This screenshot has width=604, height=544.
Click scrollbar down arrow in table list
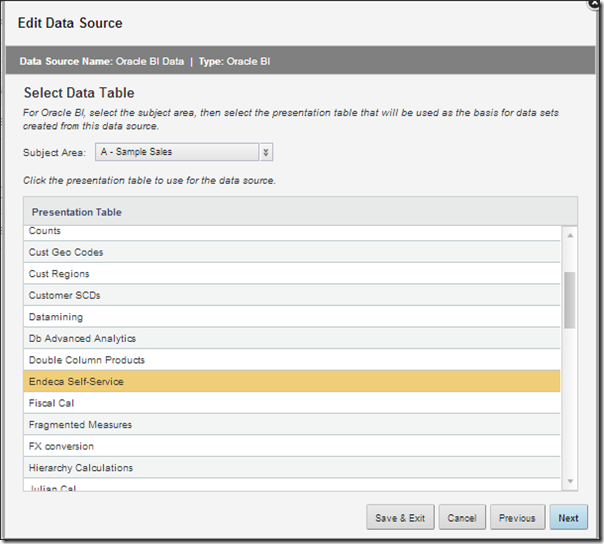pyautogui.click(x=570, y=482)
